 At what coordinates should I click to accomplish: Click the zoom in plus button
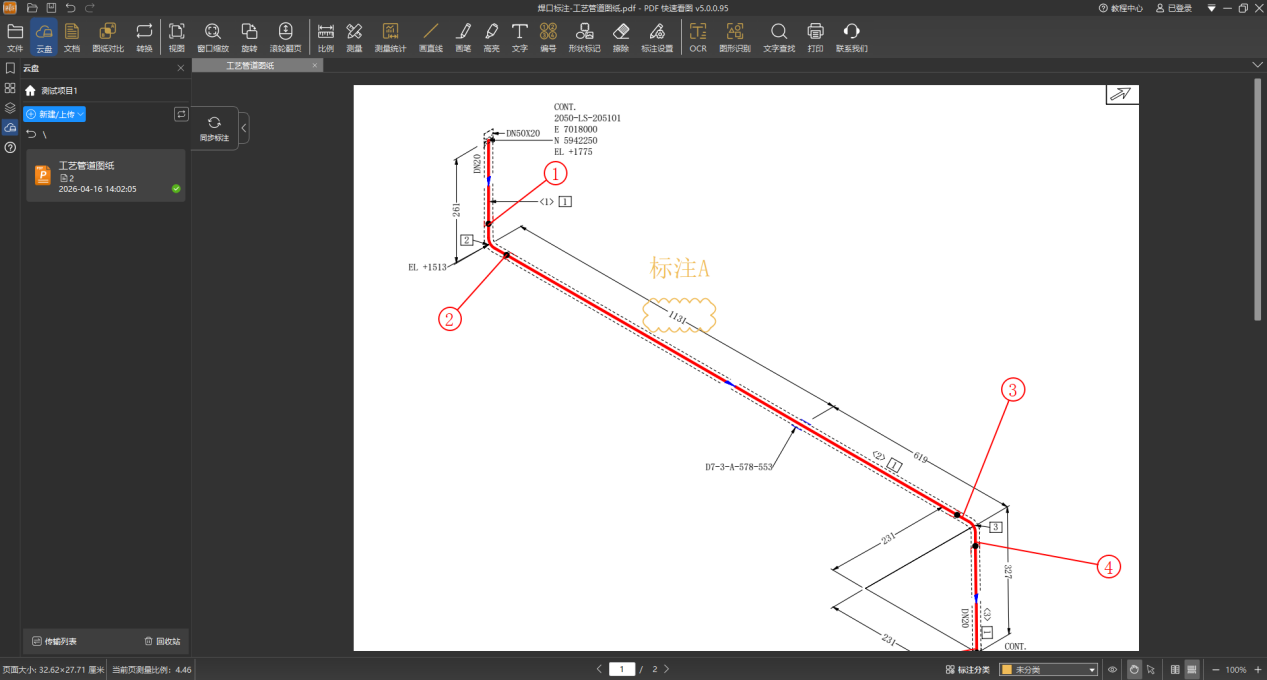(x=1258, y=669)
